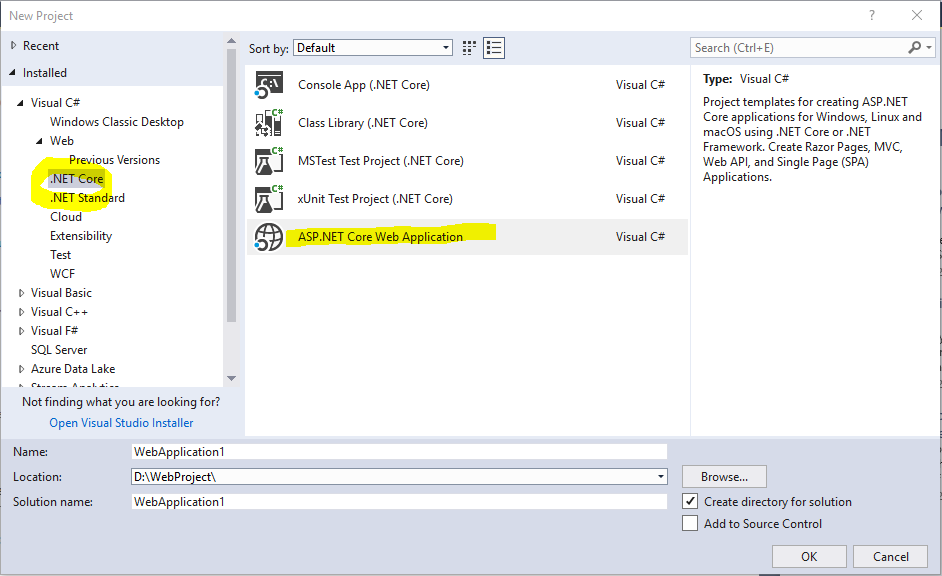
Task: Select the Class Library (.NET Core) icon
Action: click(269, 123)
